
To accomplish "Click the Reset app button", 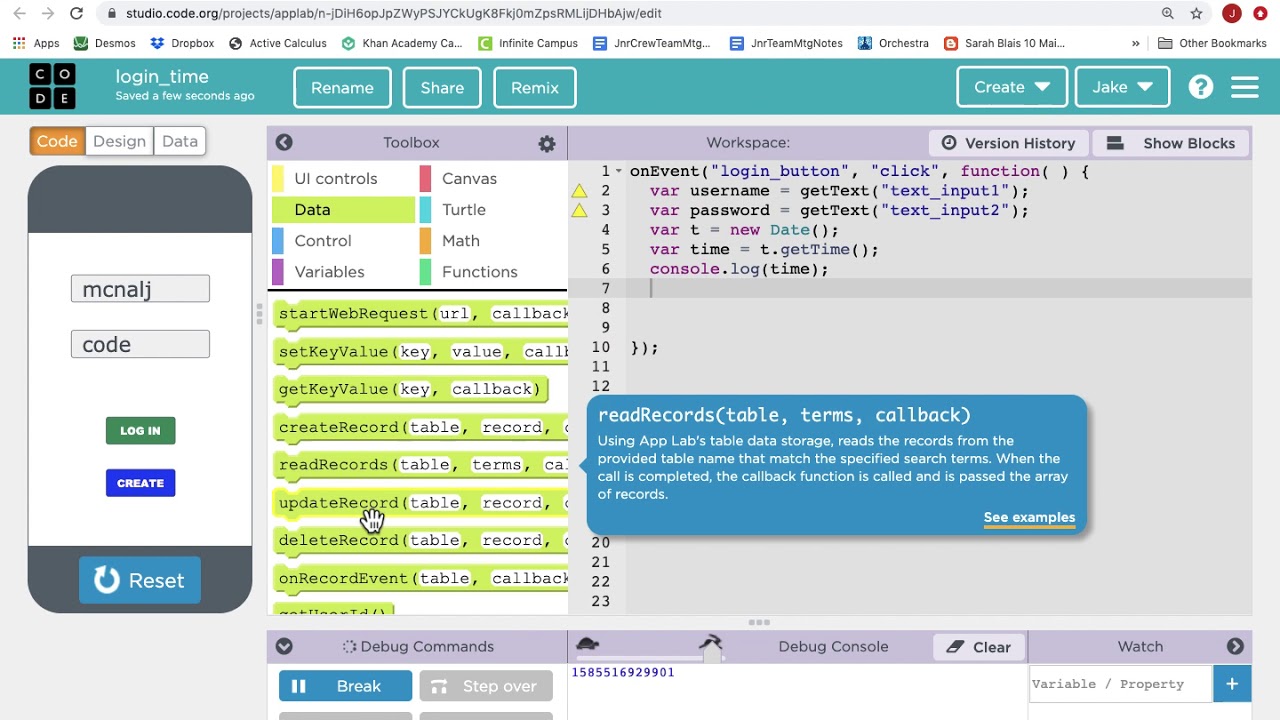I will (140, 580).
